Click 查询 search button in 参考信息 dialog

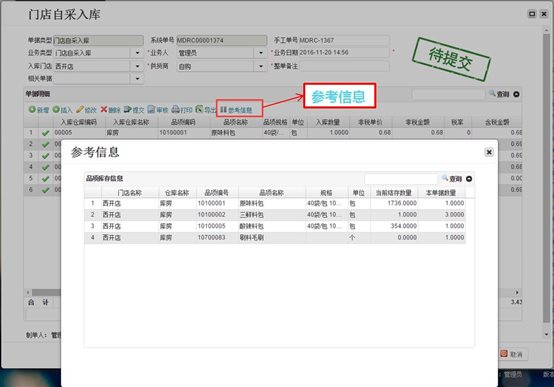coord(452,179)
